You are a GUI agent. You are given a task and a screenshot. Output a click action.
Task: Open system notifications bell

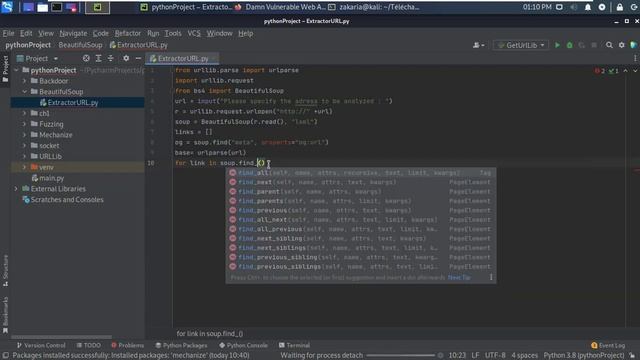pyautogui.click(x=588, y=7)
